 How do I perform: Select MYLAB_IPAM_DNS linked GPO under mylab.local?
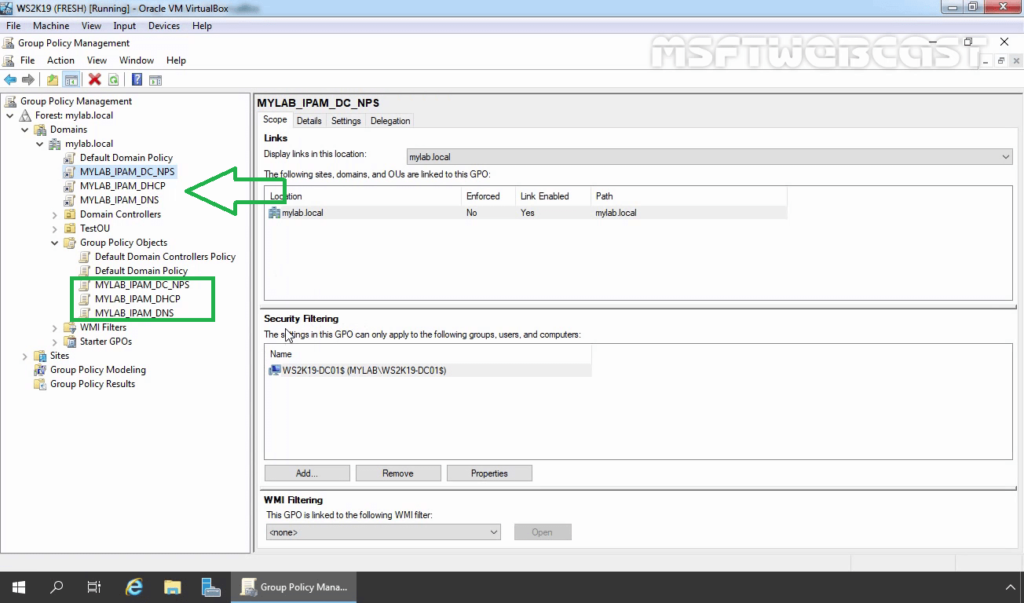[119, 200]
